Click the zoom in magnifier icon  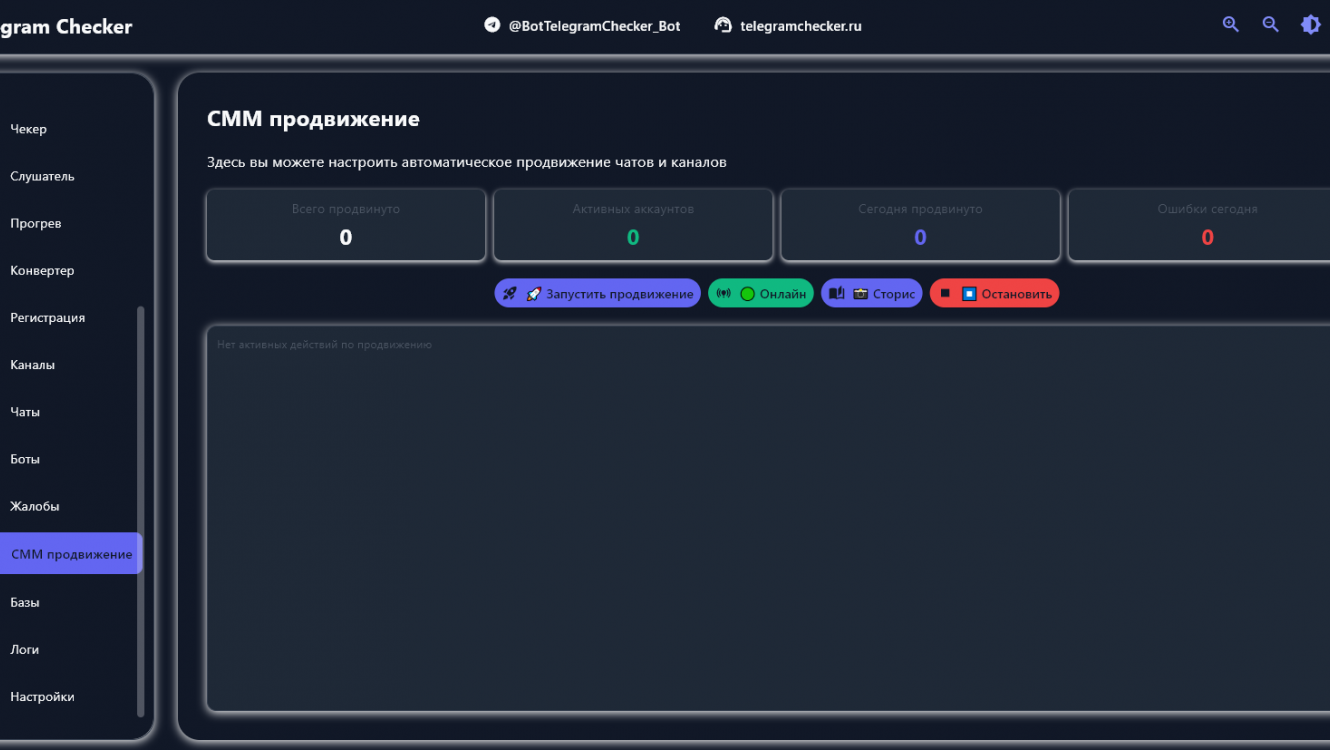[1231, 25]
